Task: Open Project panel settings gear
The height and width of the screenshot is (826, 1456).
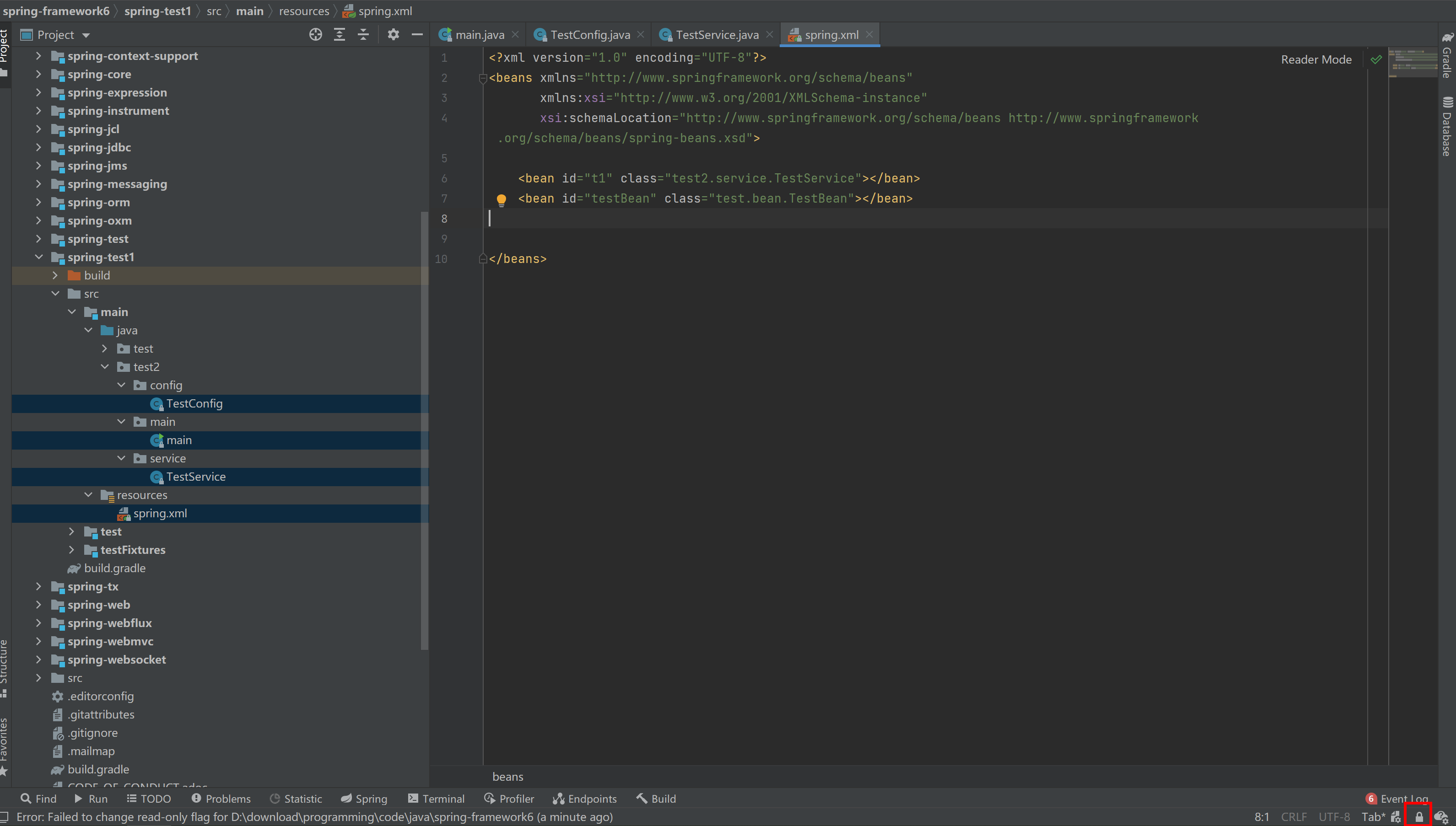Action: click(393, 35)
